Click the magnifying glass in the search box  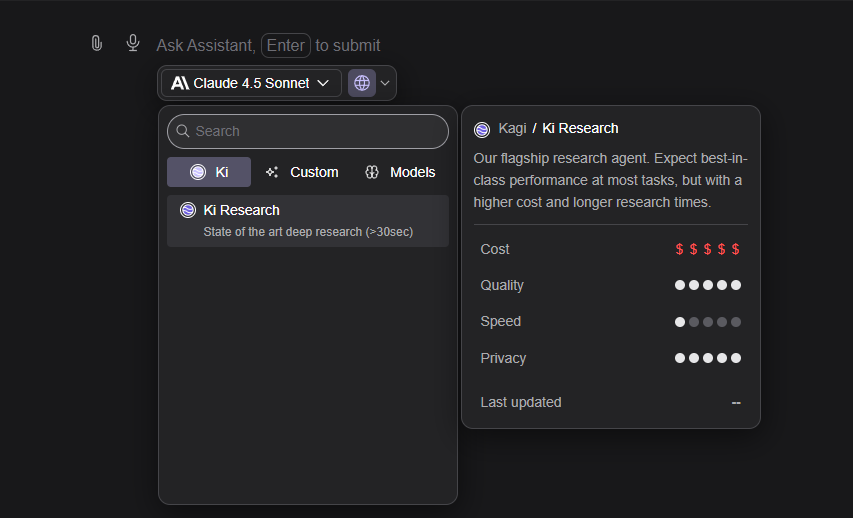click(183, 131)
